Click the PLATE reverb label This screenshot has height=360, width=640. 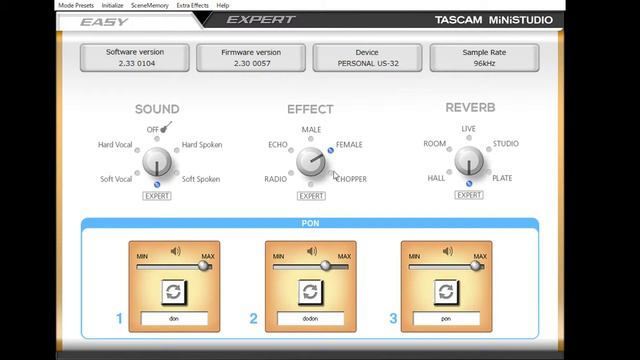[x=502, y=178]
